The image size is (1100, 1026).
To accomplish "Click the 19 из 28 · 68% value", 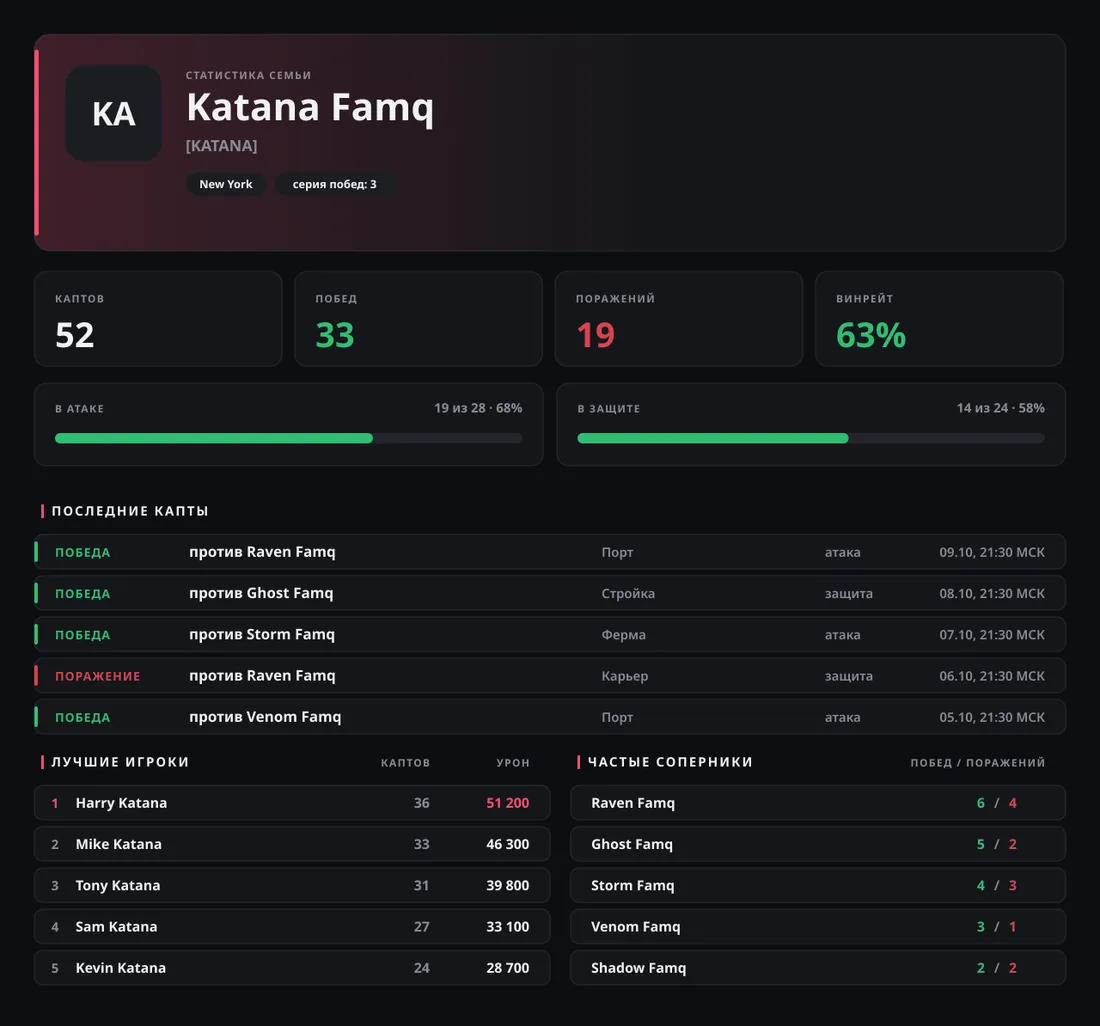I will pyautogui.click(x=478, y=408).
